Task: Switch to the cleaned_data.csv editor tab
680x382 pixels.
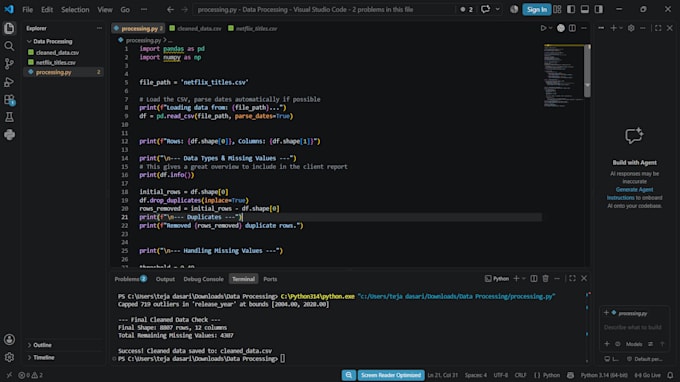Action: click(196, 29)
